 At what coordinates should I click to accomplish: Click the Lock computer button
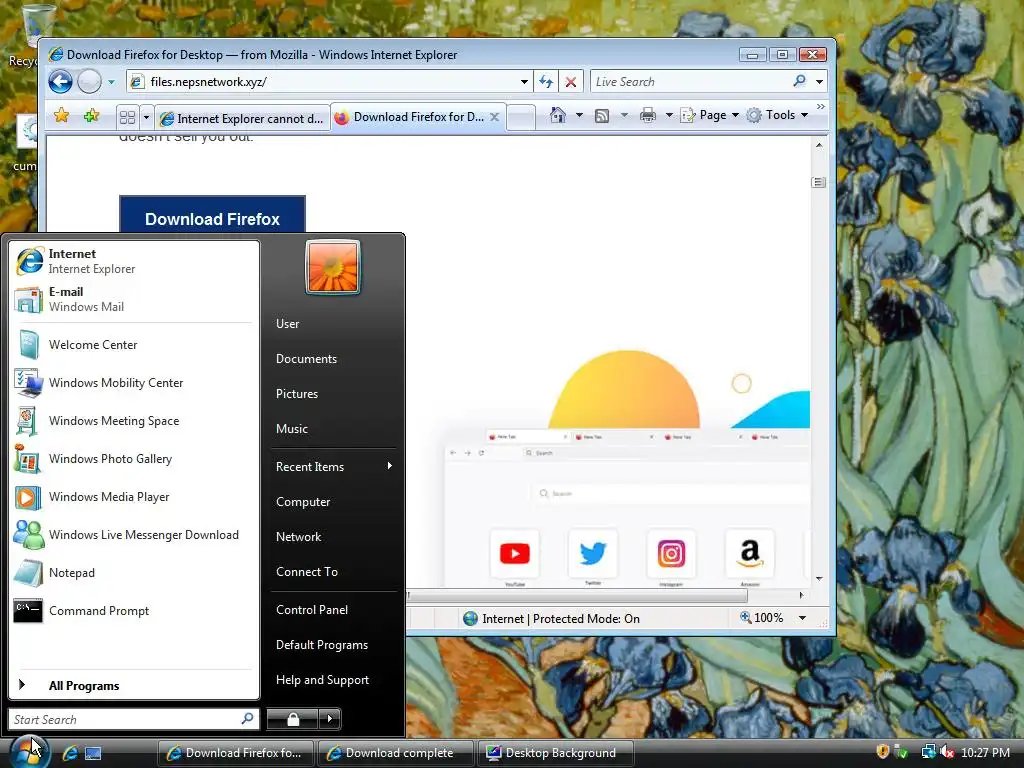click(x=293, y=719)
